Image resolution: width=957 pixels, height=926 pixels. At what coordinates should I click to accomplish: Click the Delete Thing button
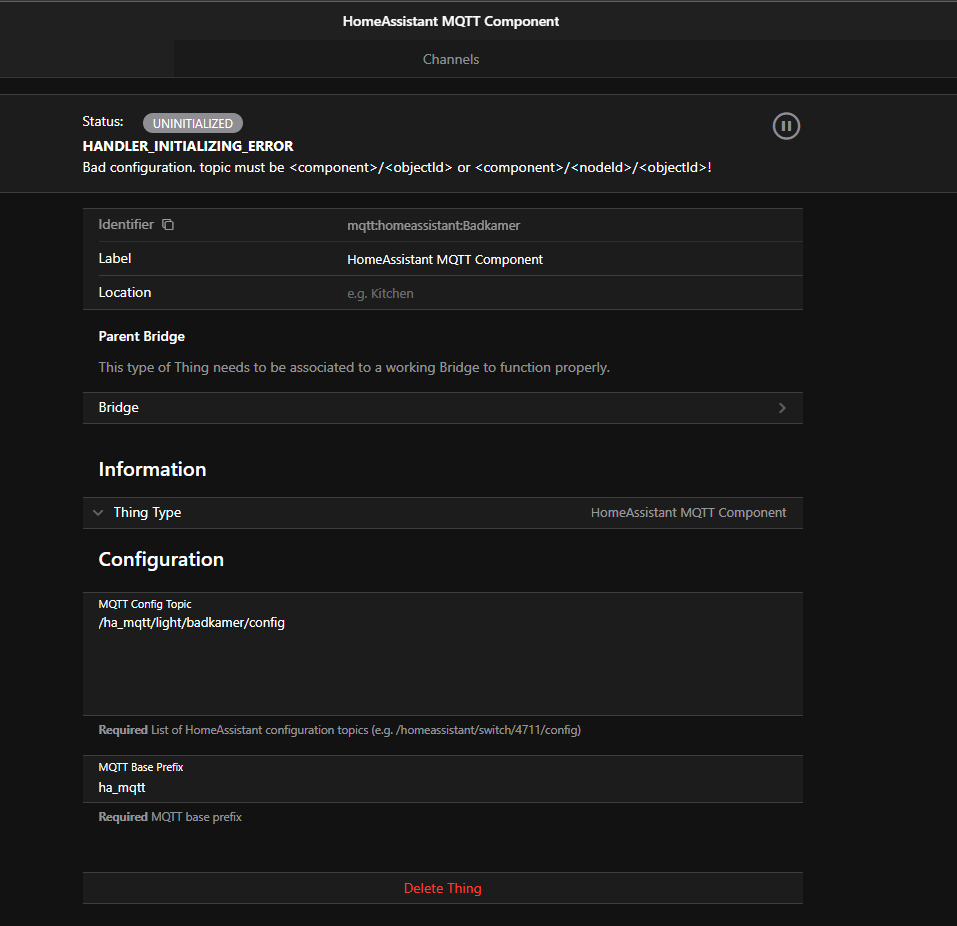442,888
